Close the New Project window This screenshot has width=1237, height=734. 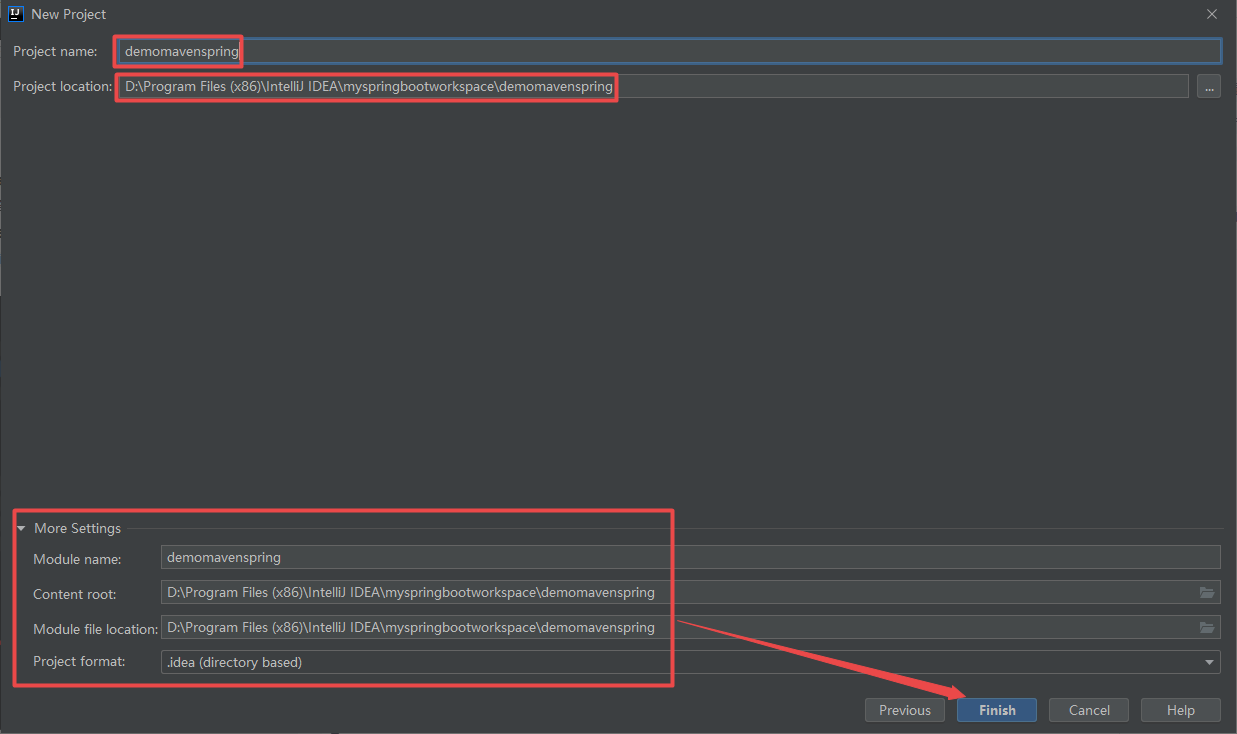(1212, 14)
